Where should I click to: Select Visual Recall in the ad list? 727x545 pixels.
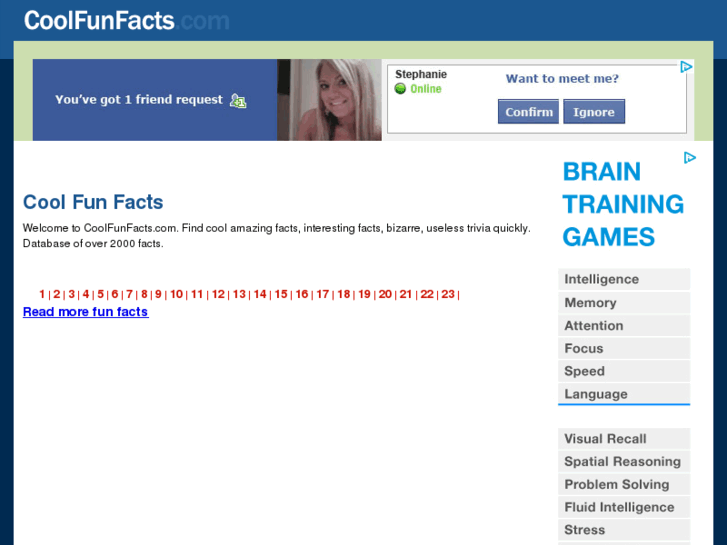tap(624, 439)
